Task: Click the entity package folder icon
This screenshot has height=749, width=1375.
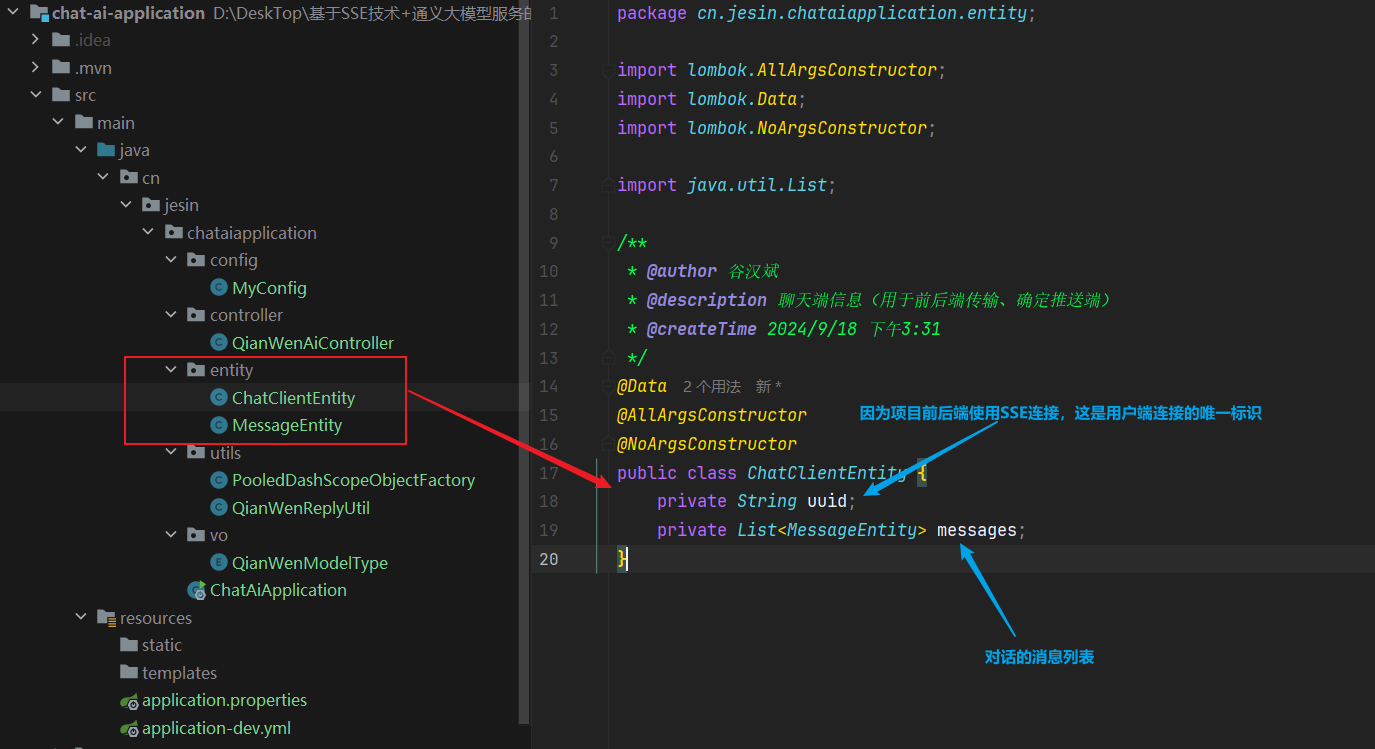Action: pyautogui.click(x=196, y=370)
